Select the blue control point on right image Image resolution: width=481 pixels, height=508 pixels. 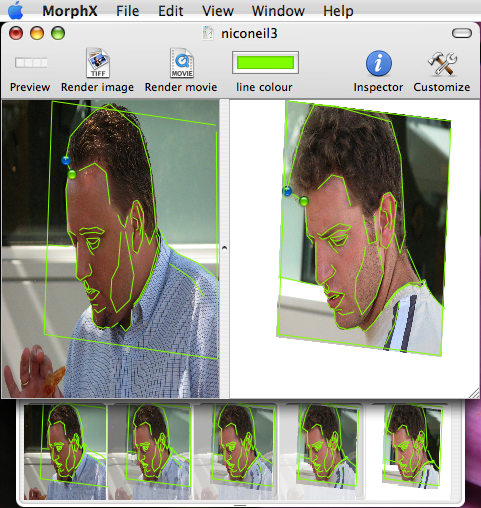287,191
